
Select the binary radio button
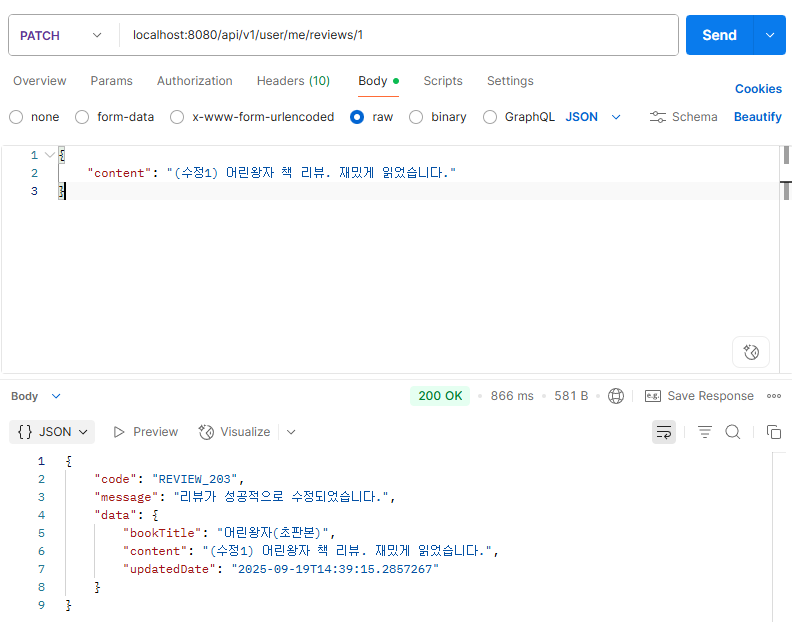coord(416,117)
